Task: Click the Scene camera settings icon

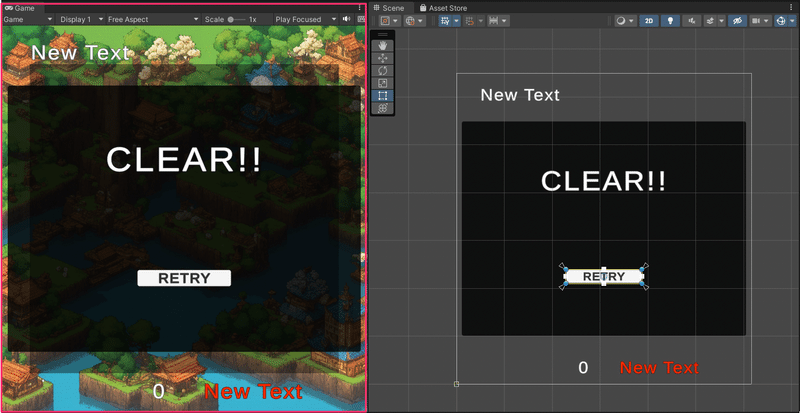Action: coord(756,21)
